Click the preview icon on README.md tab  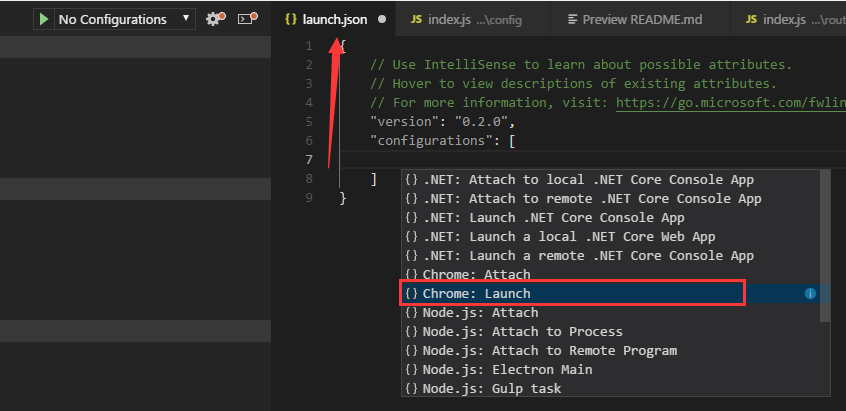click(572, 19)
